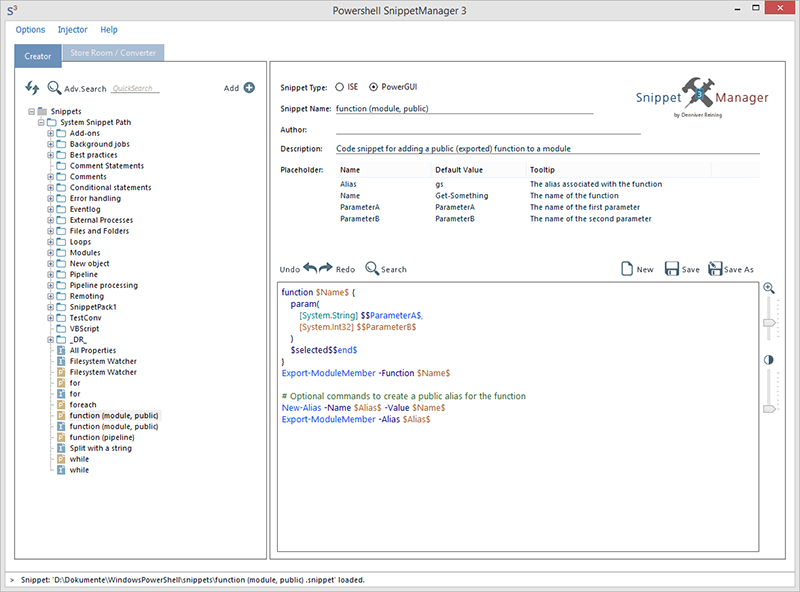Click the Add plus icon

249,88
